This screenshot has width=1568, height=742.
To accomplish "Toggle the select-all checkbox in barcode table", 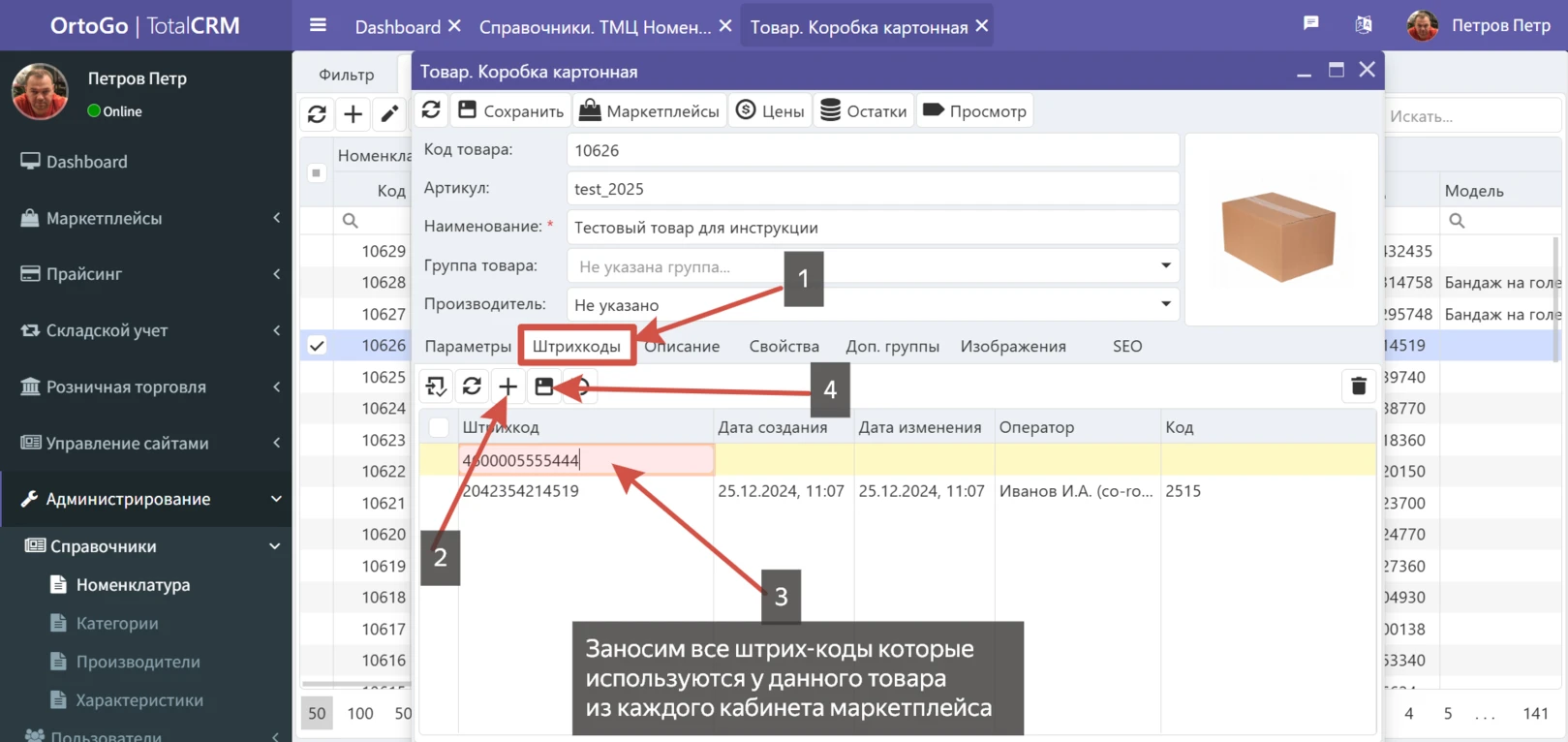I will [x=439, y=427].
